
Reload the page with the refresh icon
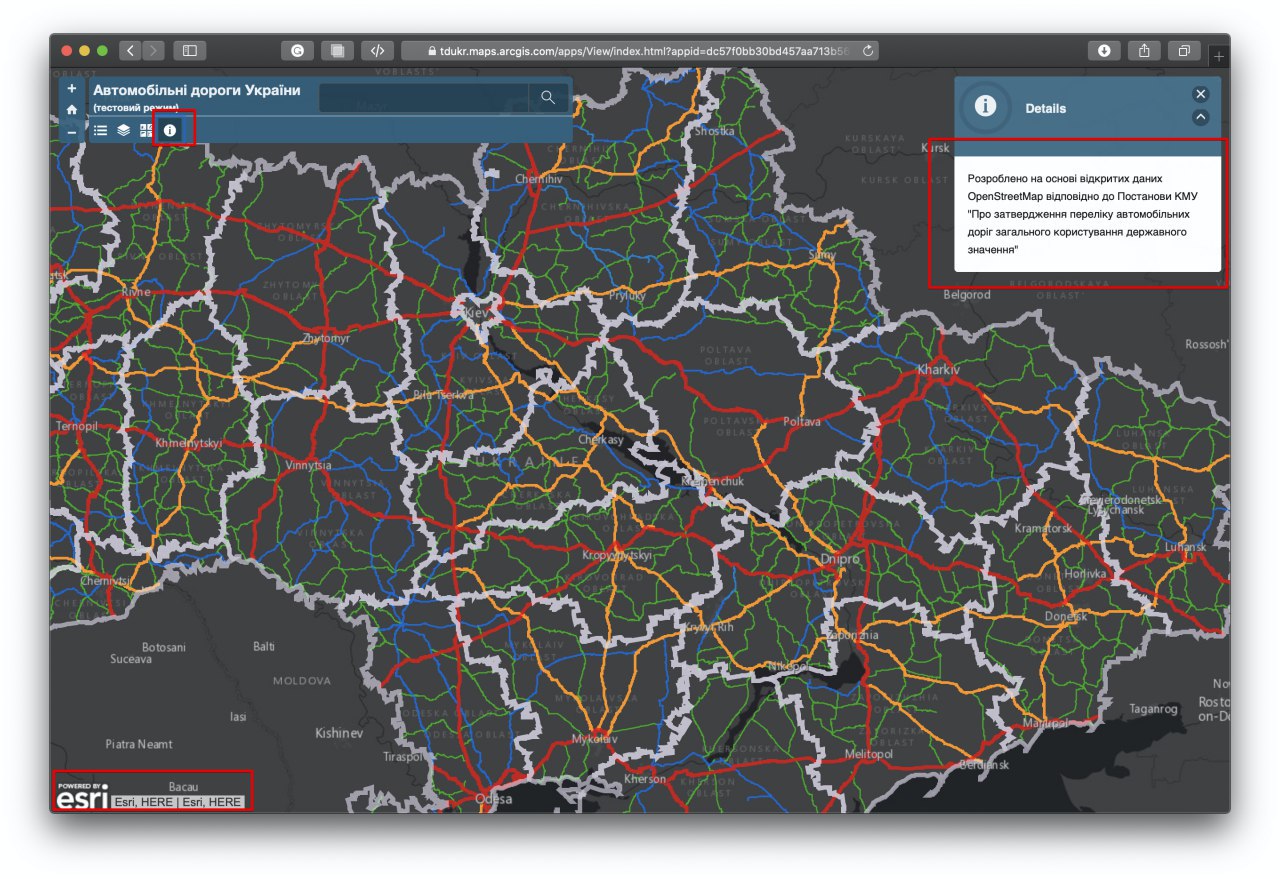pyautogui.click(x=867, y=50)
